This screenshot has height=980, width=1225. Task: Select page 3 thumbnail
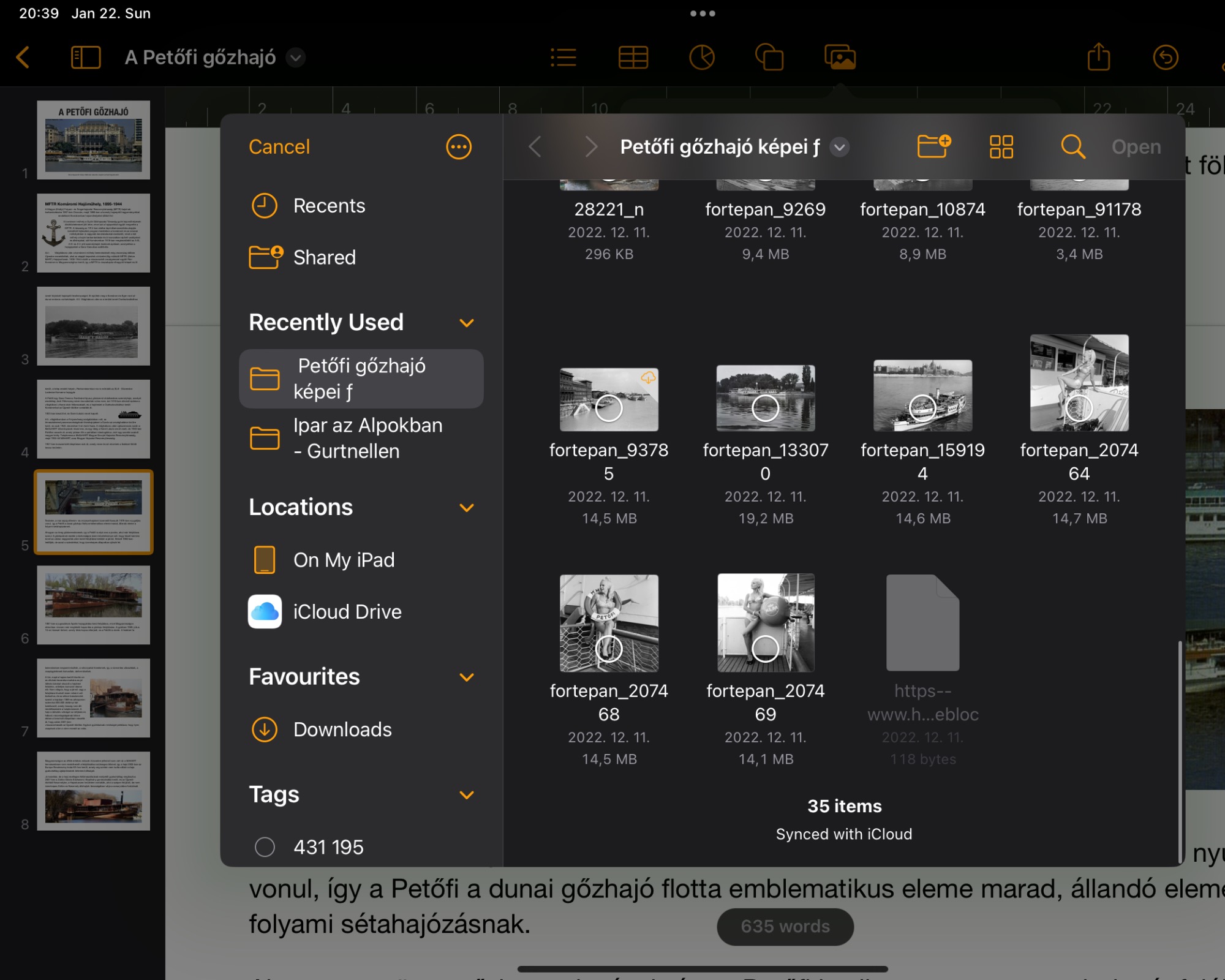coord(93,326)
